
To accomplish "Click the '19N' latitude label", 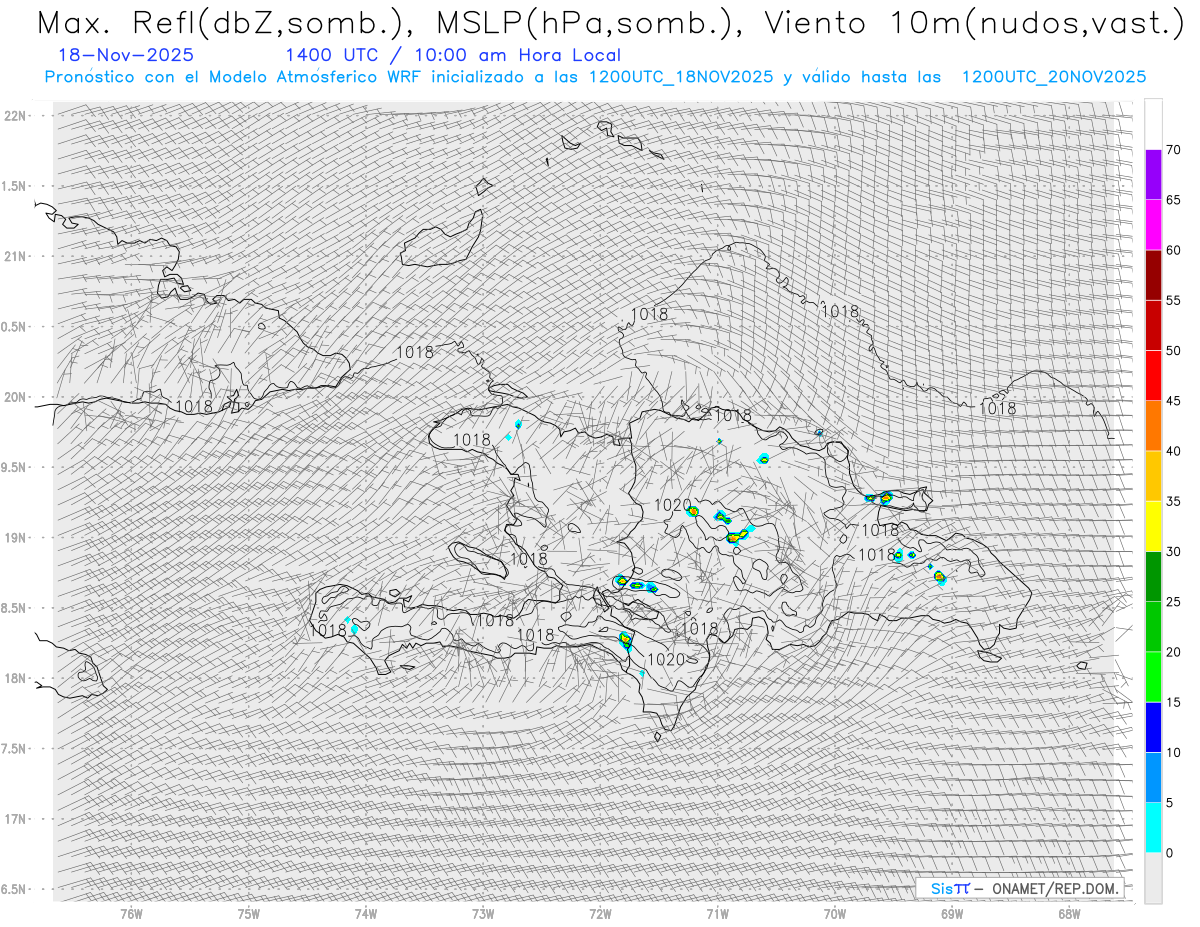I will click(15, 537).
